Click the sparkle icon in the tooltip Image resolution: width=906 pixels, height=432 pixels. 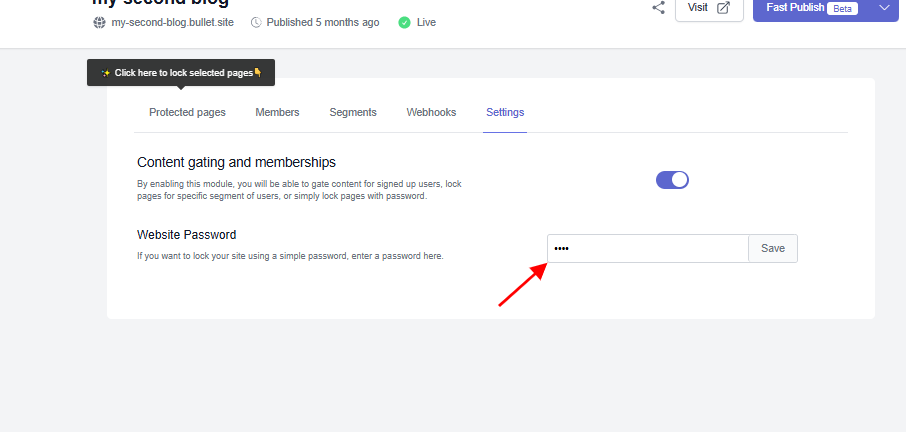coord(105,73)
